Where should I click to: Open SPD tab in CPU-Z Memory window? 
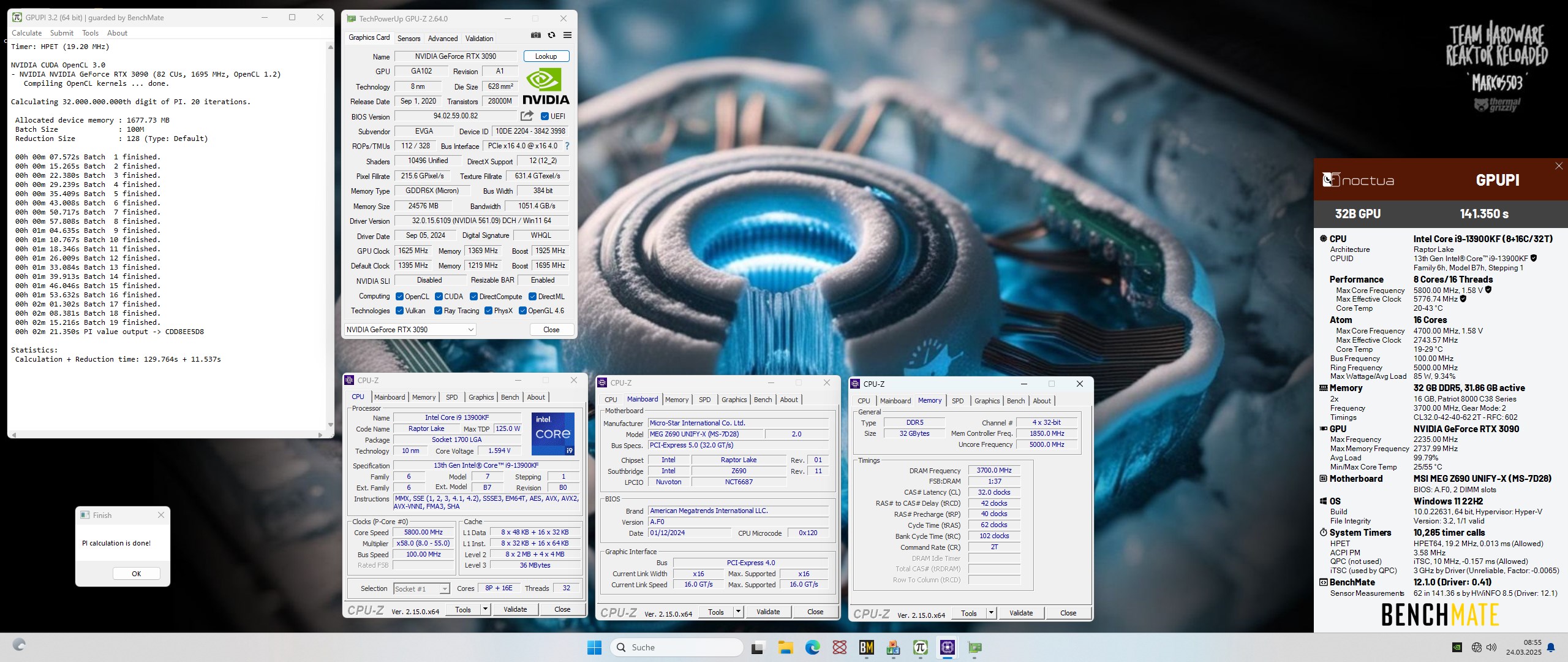click(958, 401)
